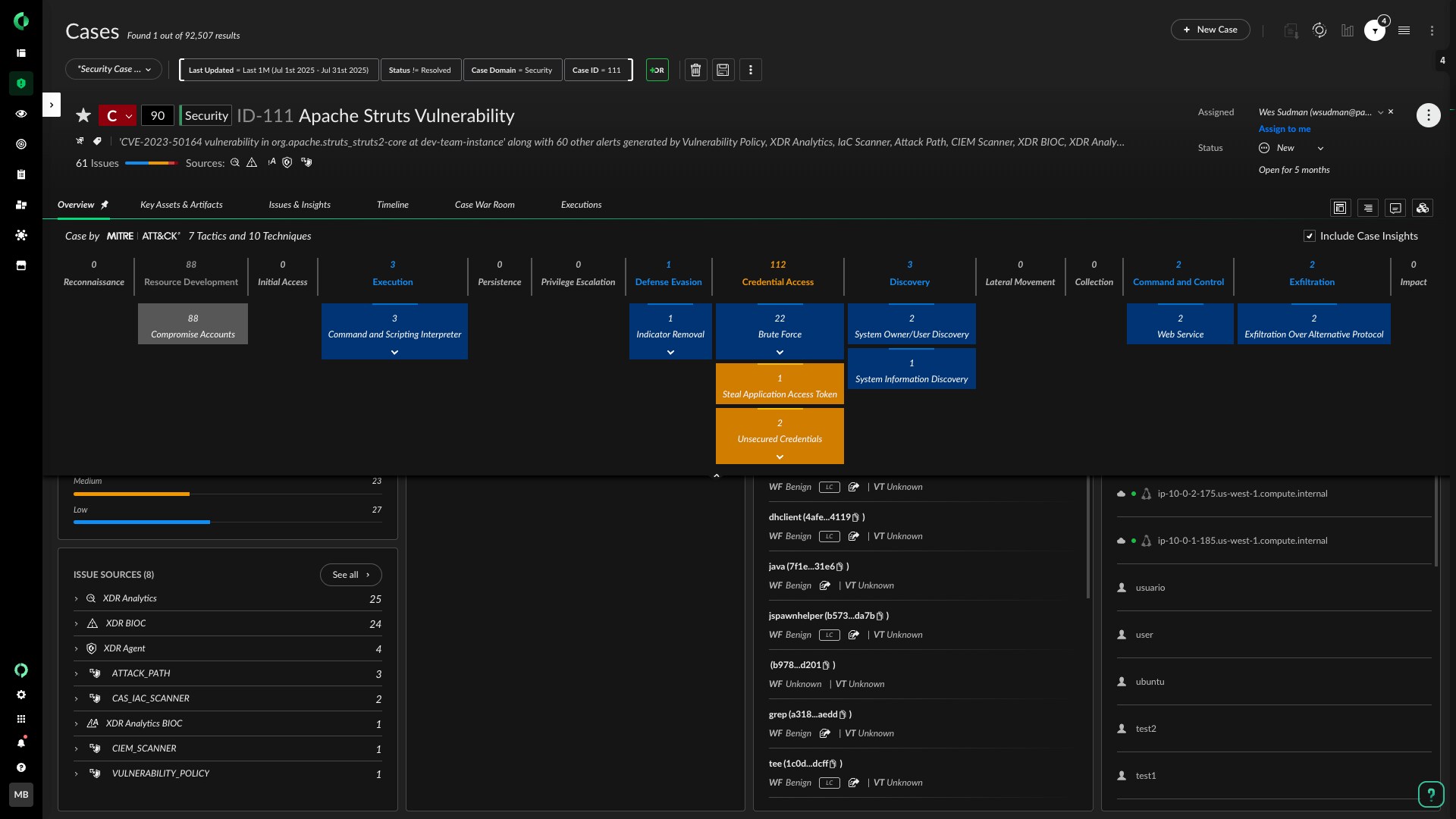The height and width of the screenshot is (819, 1456).
Task: Save the filter with floppy disk icon
Action: pos(723,70)
